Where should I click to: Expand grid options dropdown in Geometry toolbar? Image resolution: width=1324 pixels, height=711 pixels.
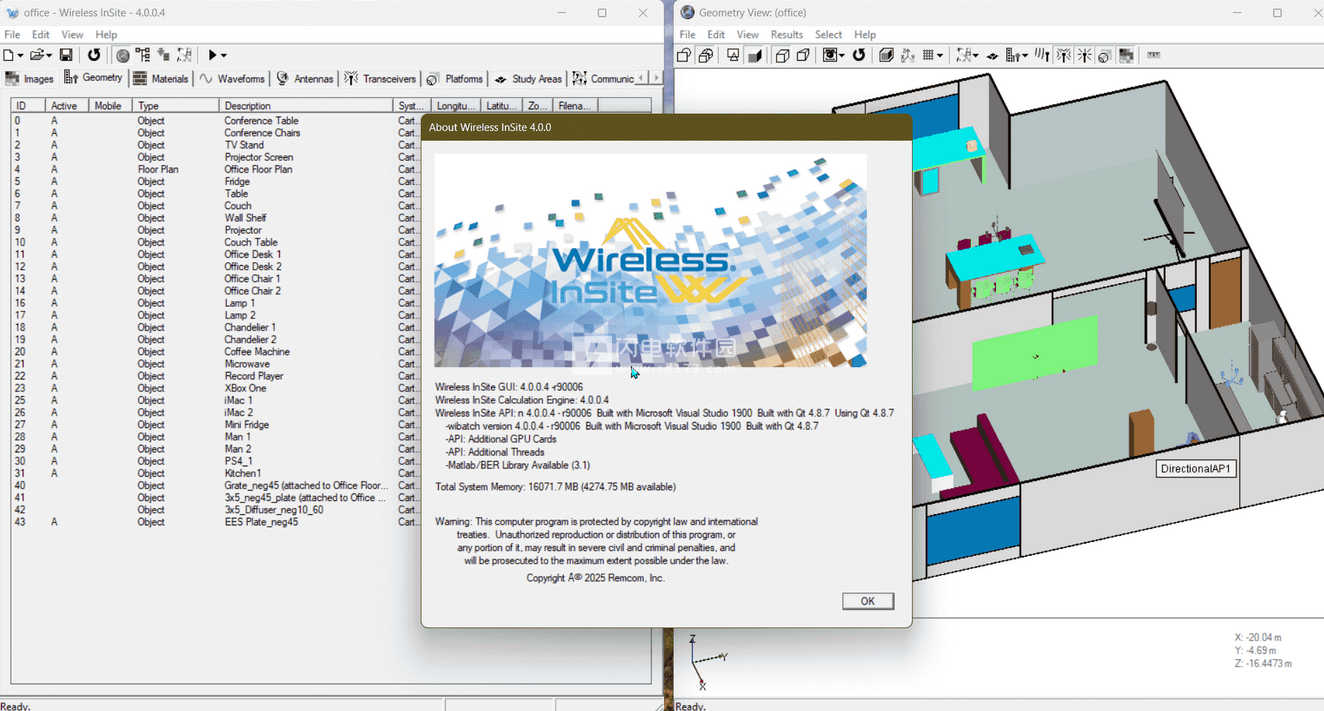pyautogui.click(x=940, y=56)
